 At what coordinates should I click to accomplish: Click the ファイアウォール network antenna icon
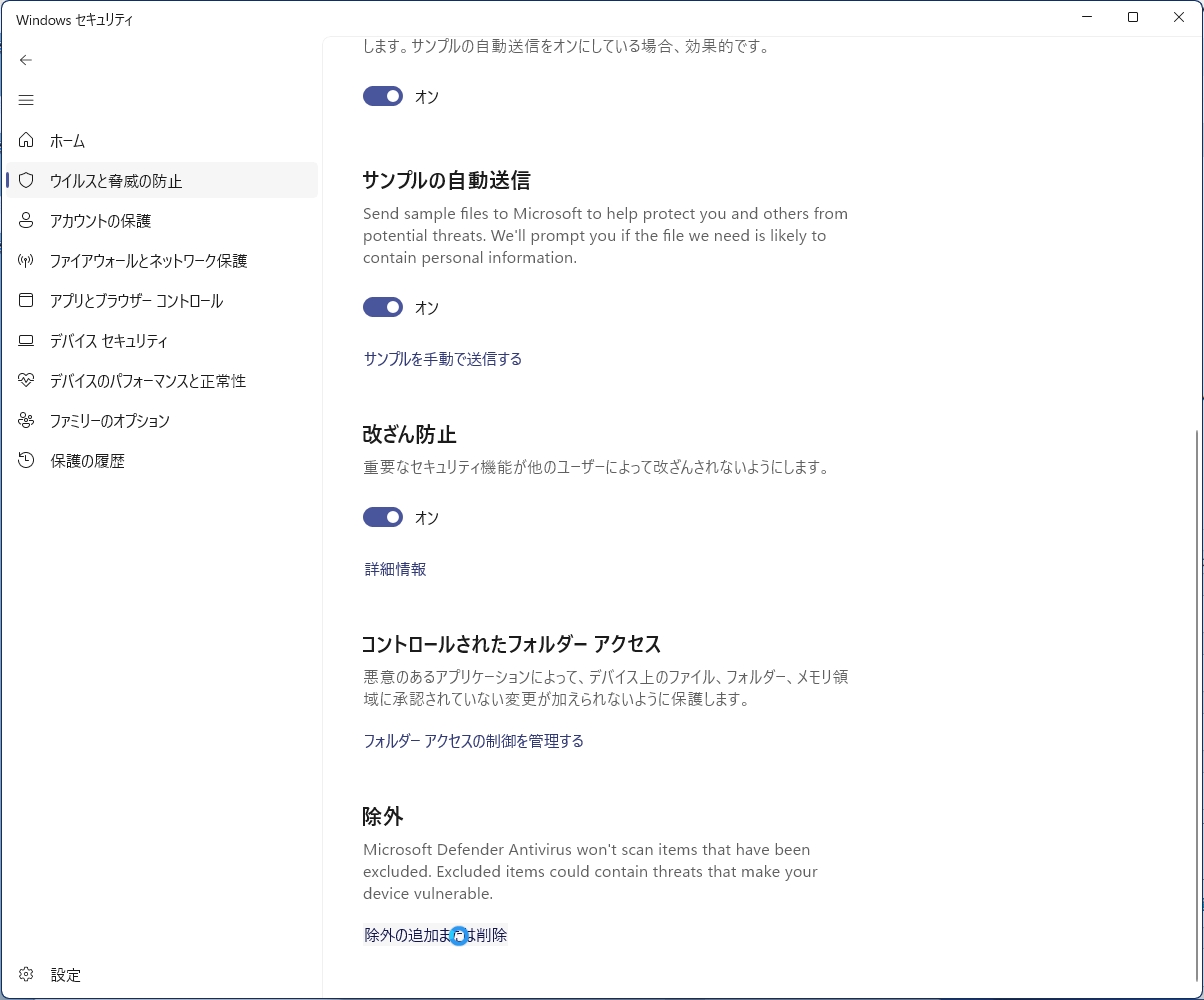coord(26,261)
